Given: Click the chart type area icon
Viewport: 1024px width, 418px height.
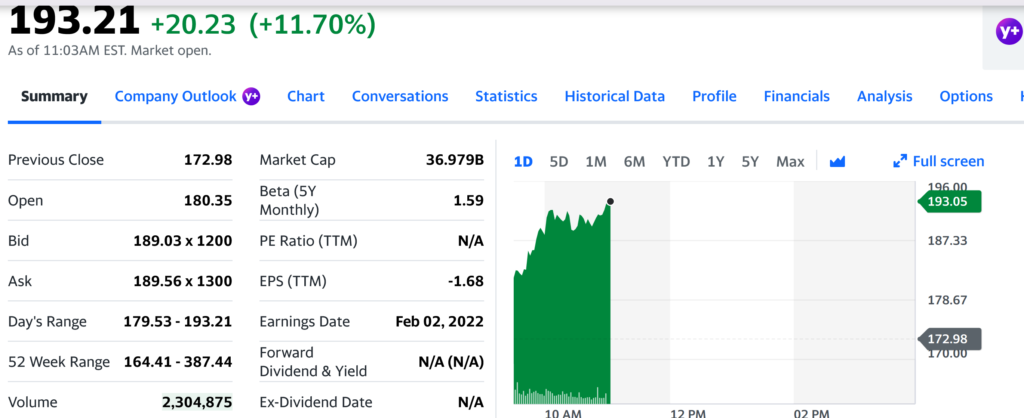Looking at the screenshot, I should pos(838,161).
